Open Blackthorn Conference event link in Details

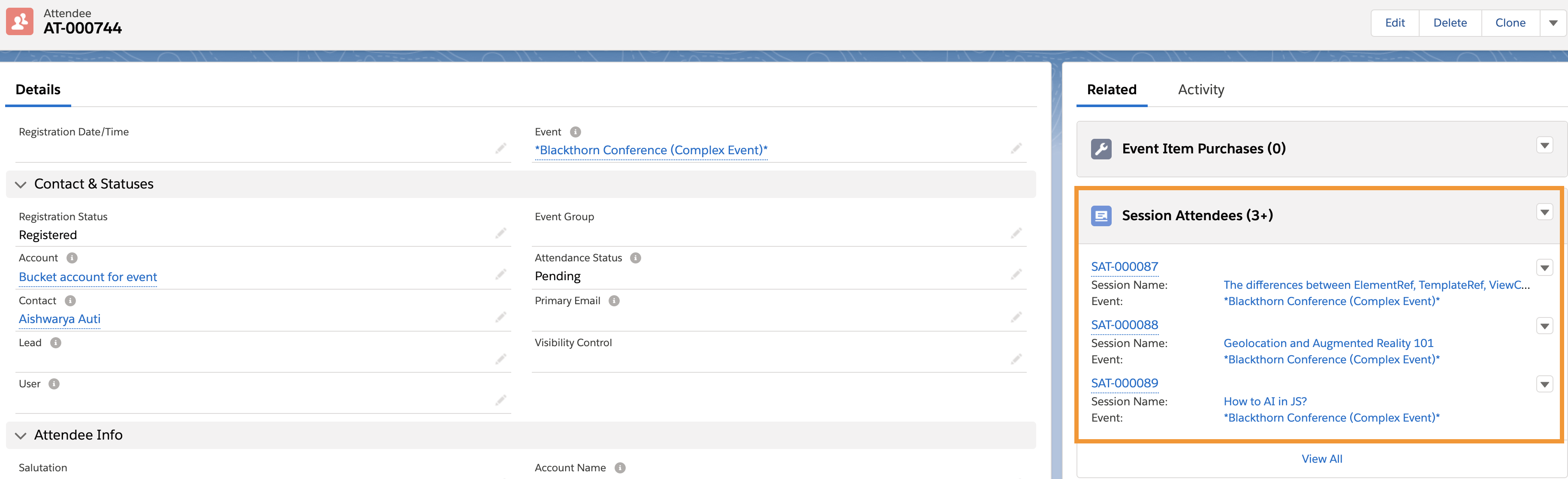(x=651, y=150)
